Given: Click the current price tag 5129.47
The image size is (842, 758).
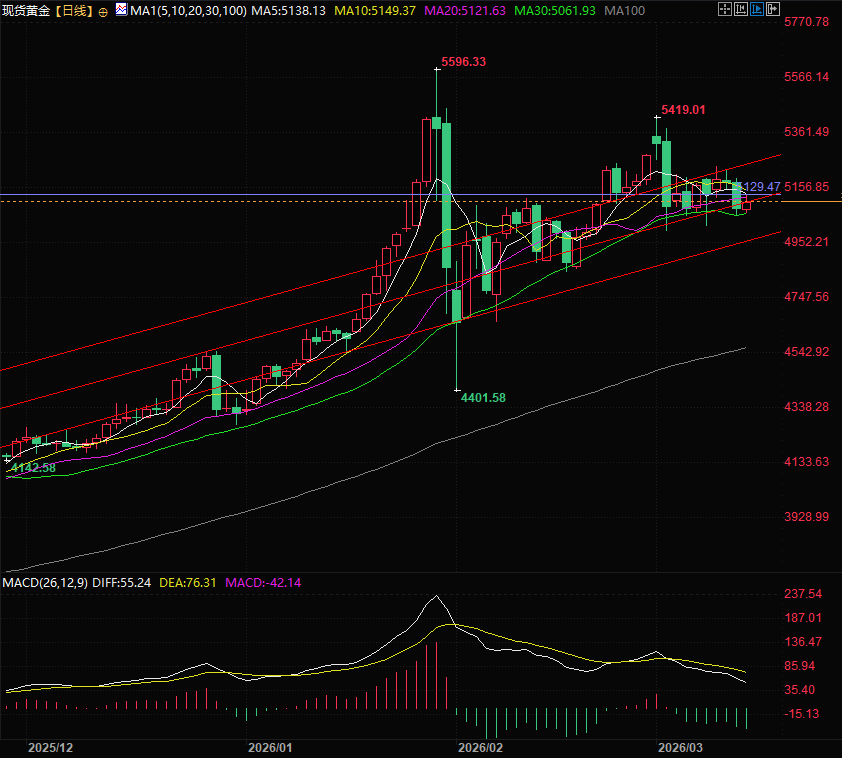Looking at the screenshot, I should 760,187.
